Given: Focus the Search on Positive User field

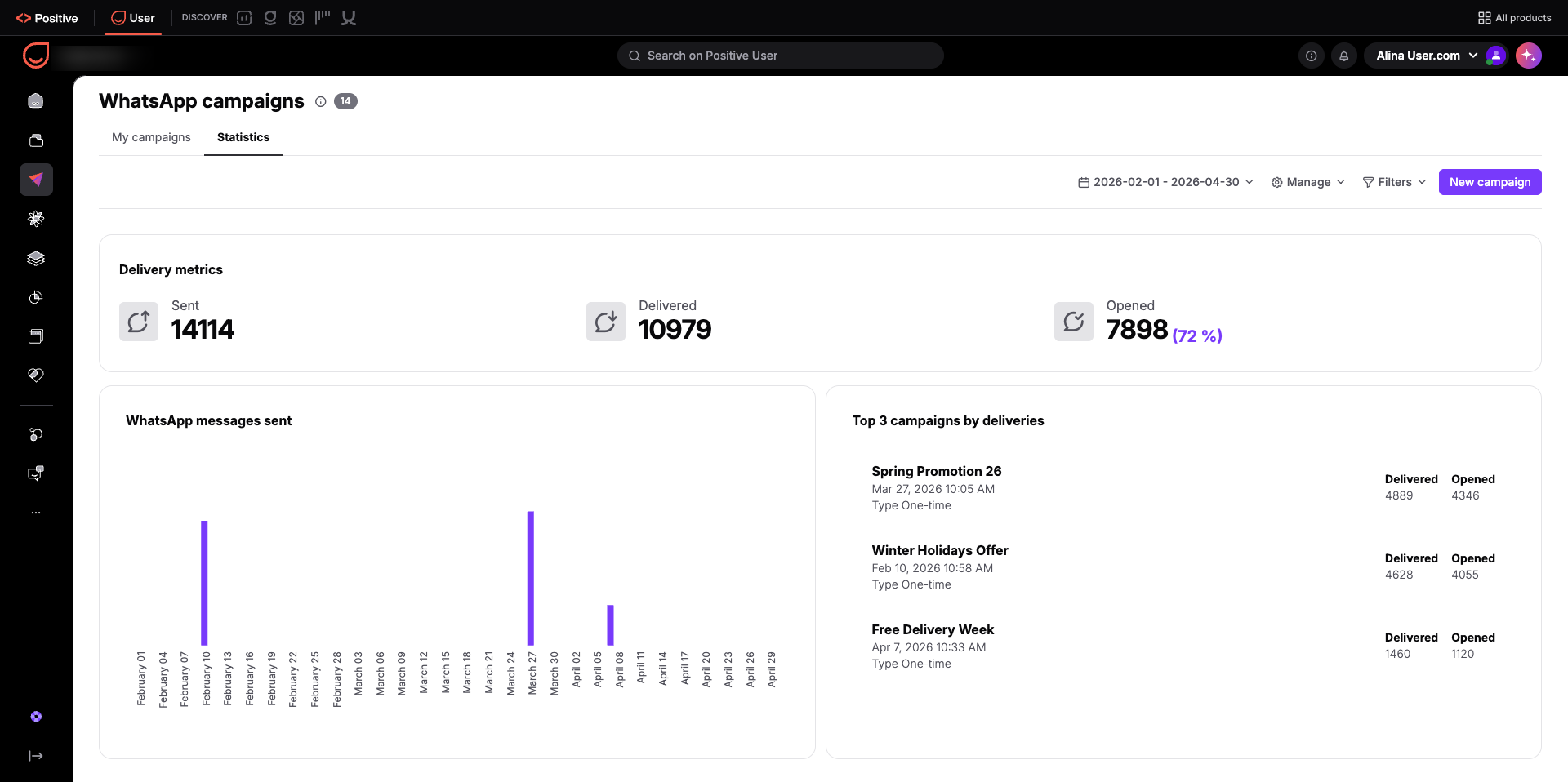Looking at the screenshot, I should [x=781, y=56].
